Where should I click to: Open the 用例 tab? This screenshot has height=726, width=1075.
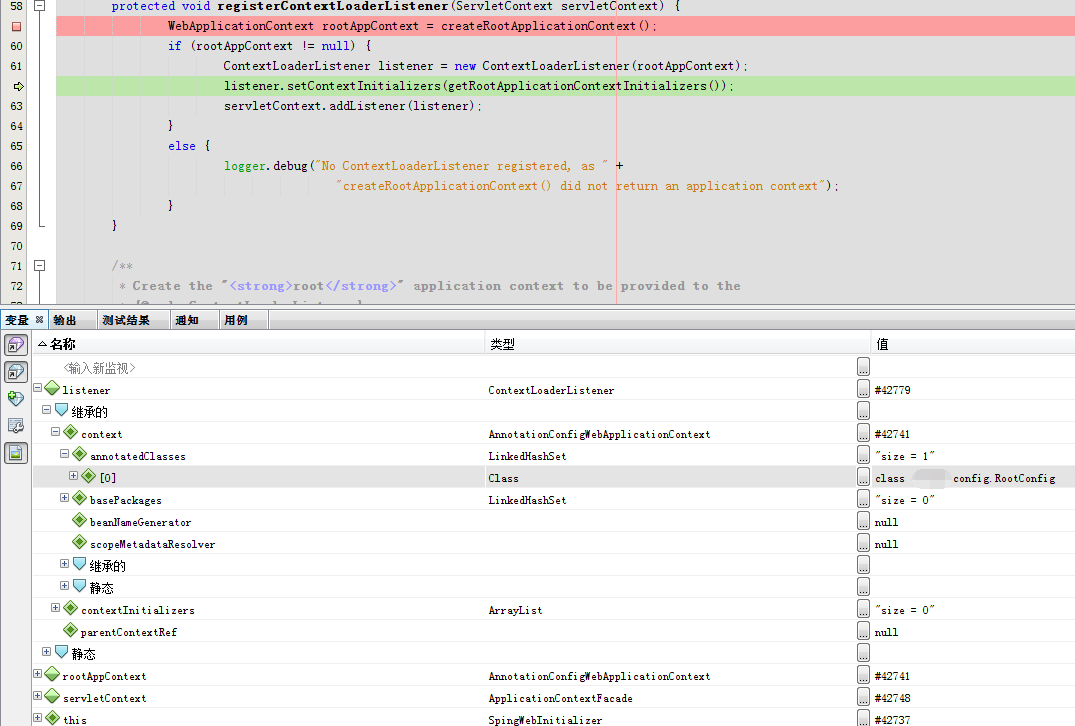pyautogui.click(x=236, y=320)
